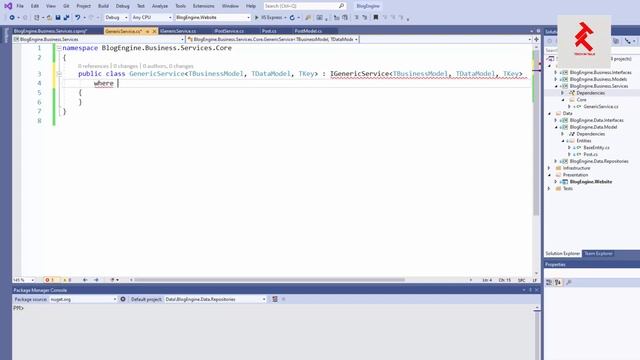Open the editor zoom level dropdown
Image resolution: width=640 pixels, height=360 pixels.
pos(24,280)
